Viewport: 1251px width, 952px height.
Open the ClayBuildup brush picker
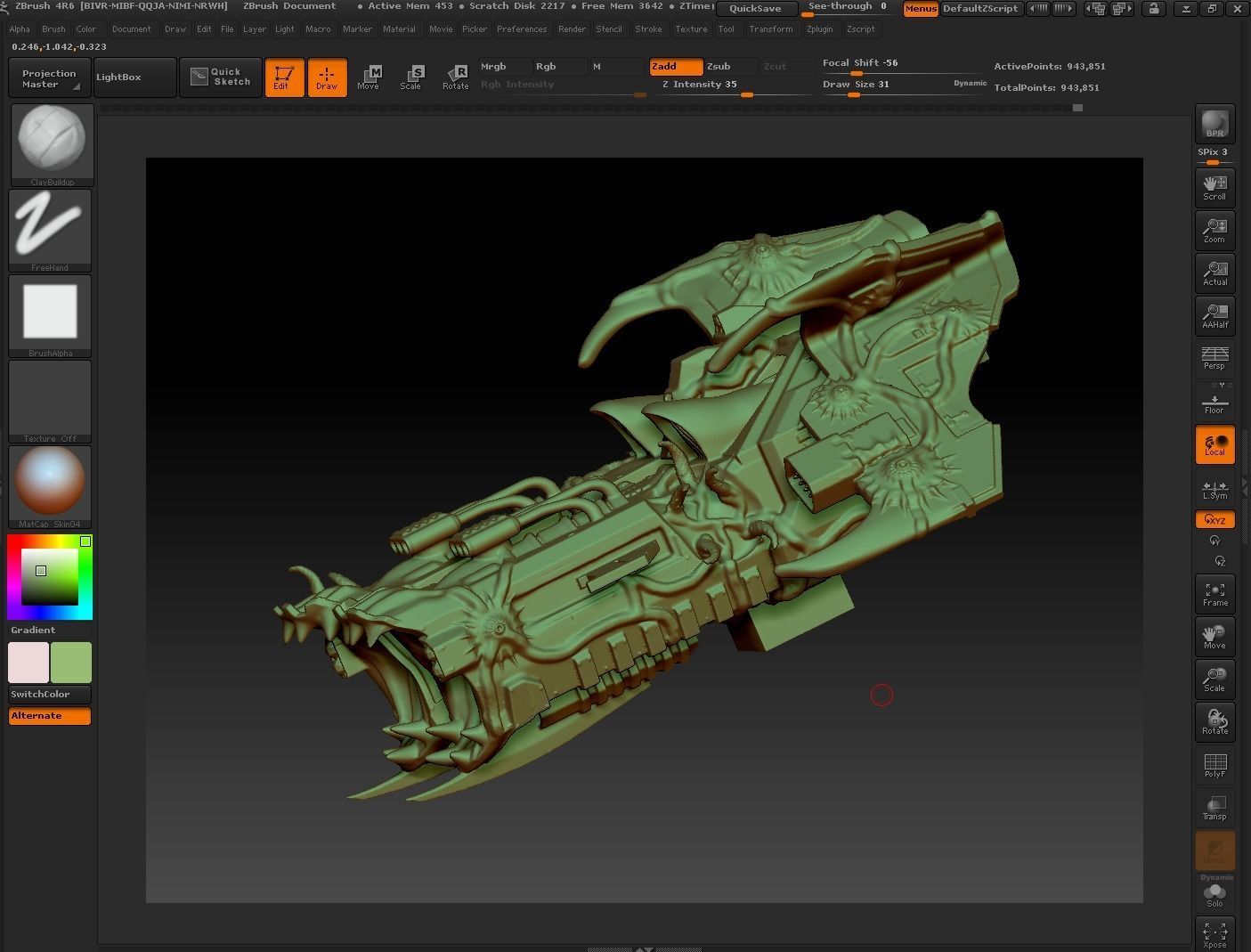click(x=53, y=145)
